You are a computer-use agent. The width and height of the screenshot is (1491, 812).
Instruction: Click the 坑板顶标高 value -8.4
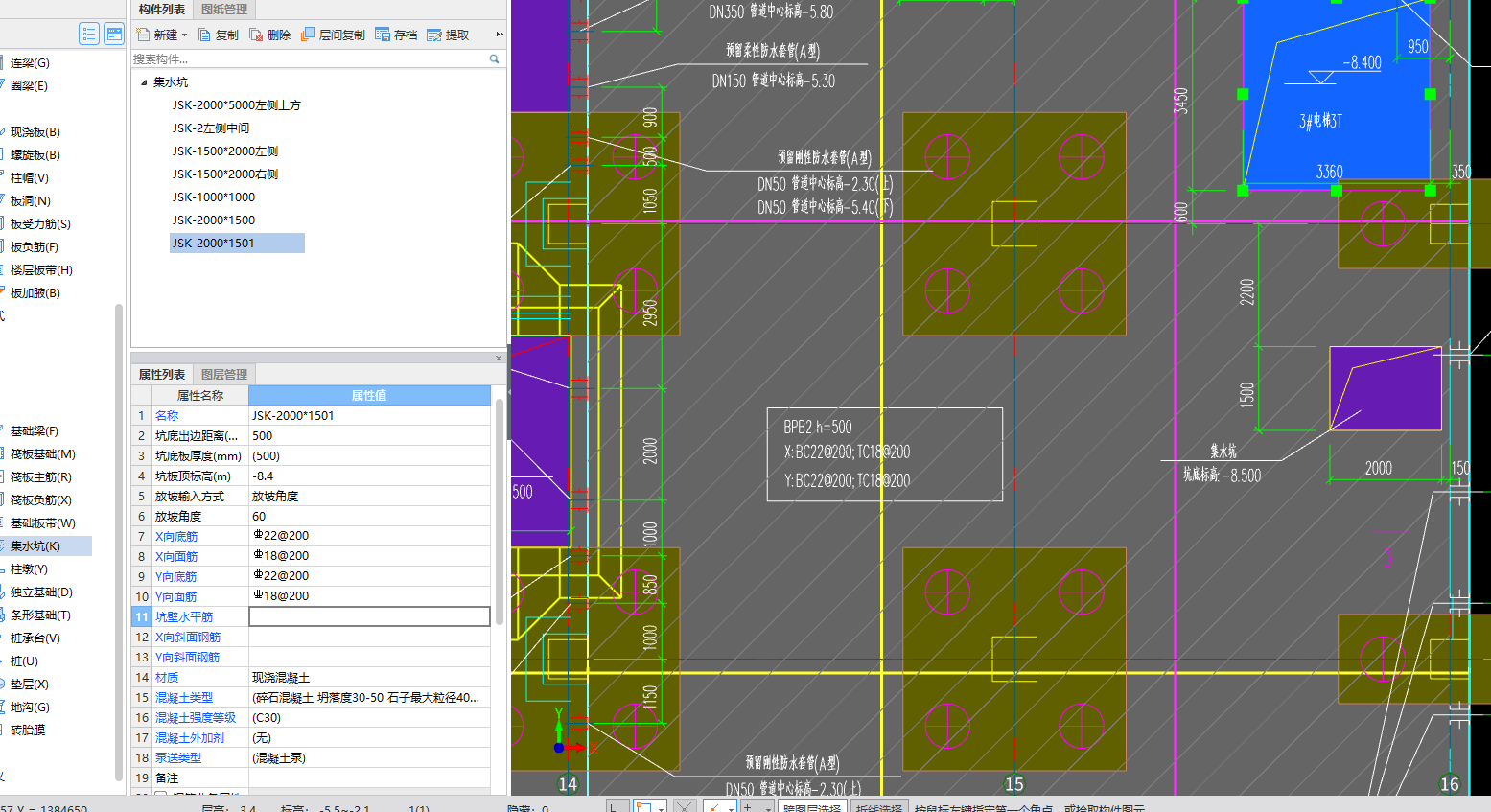(369, 476)
